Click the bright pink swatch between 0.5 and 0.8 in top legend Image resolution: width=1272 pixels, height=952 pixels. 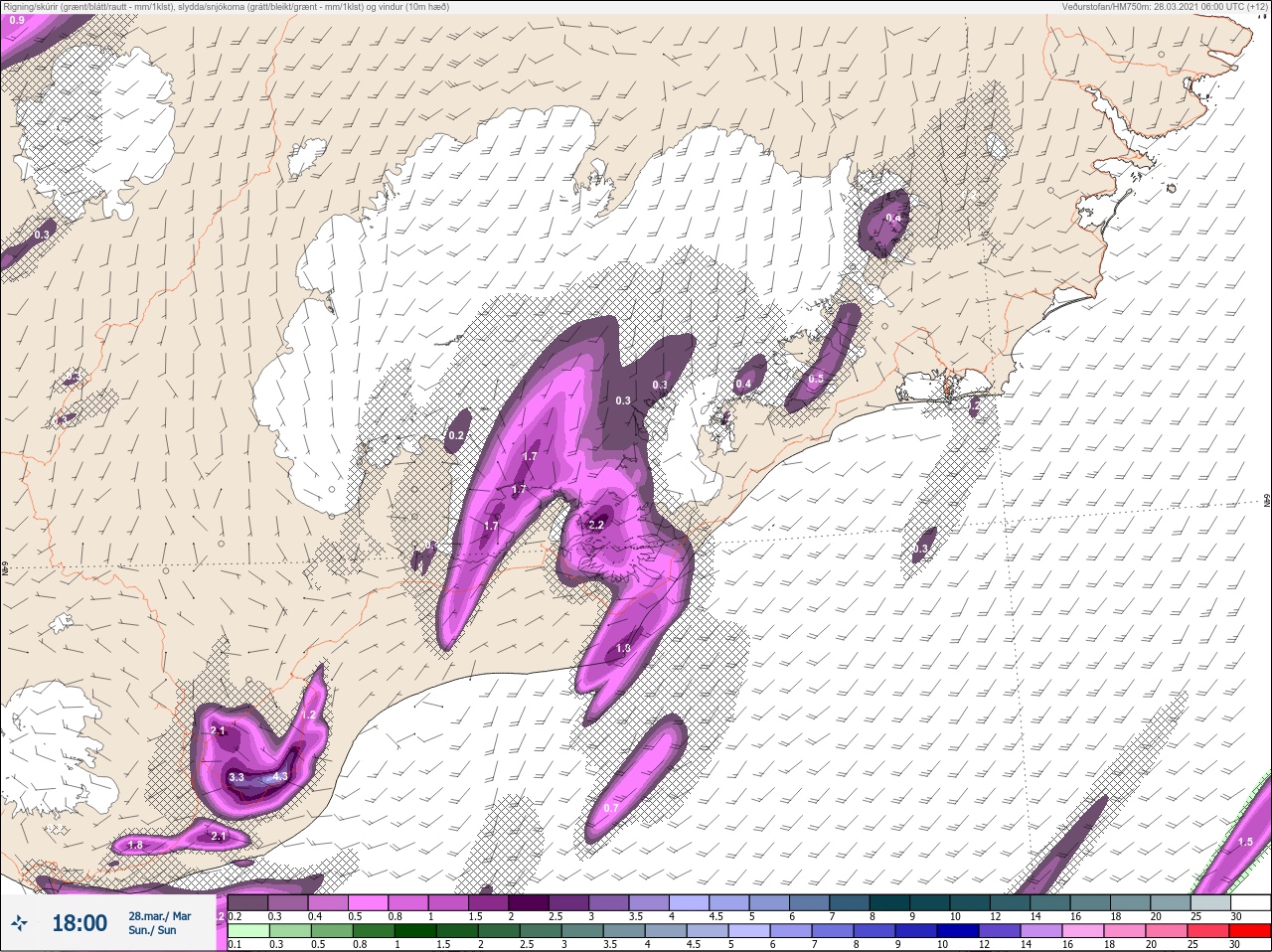click(370, 902)
